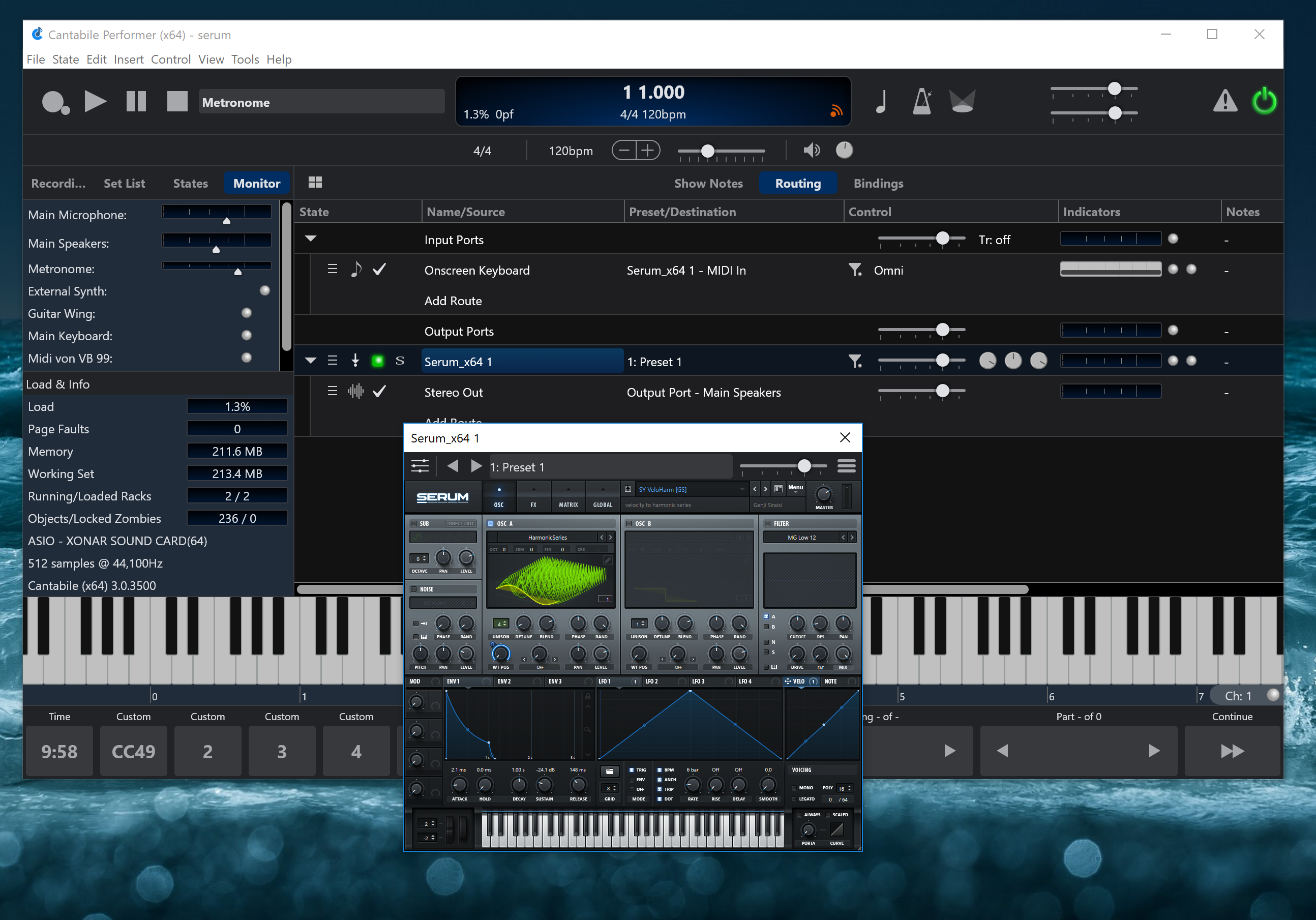
Task: Collapse the Serum_x64 1 plugin row arrow
Action: click(311, 361)
